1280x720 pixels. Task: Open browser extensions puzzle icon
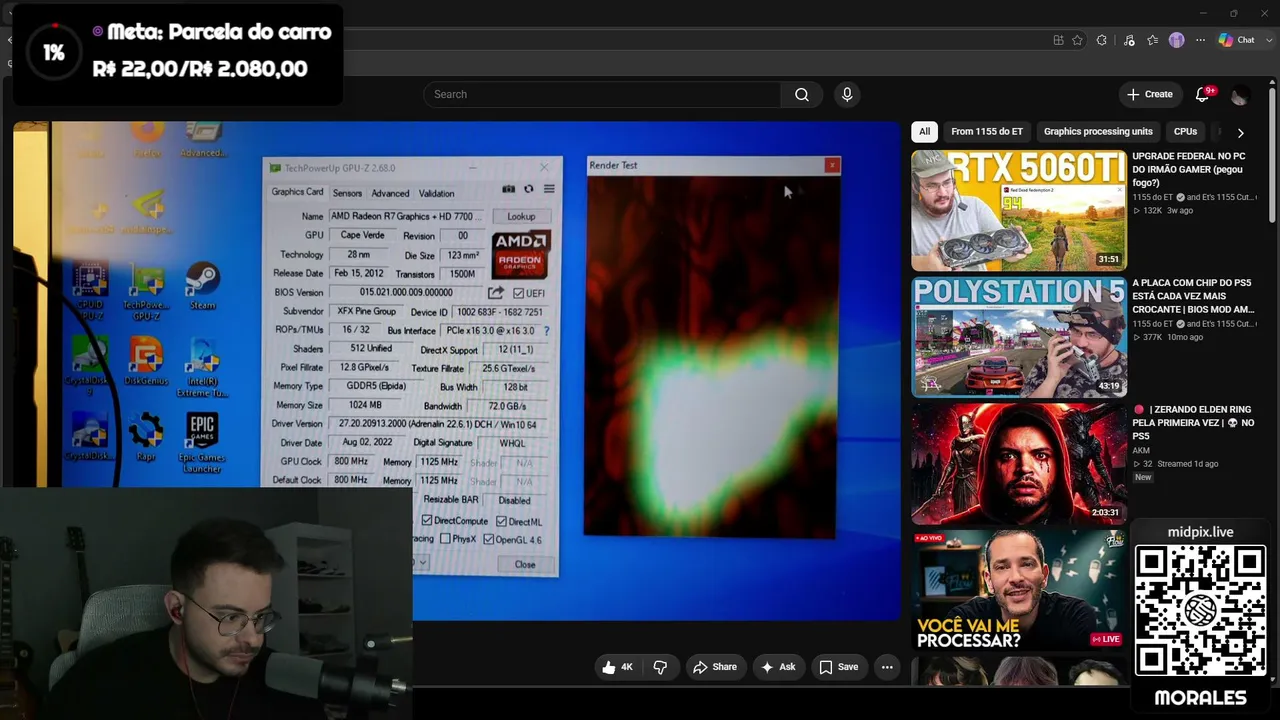pos(1101,40)
